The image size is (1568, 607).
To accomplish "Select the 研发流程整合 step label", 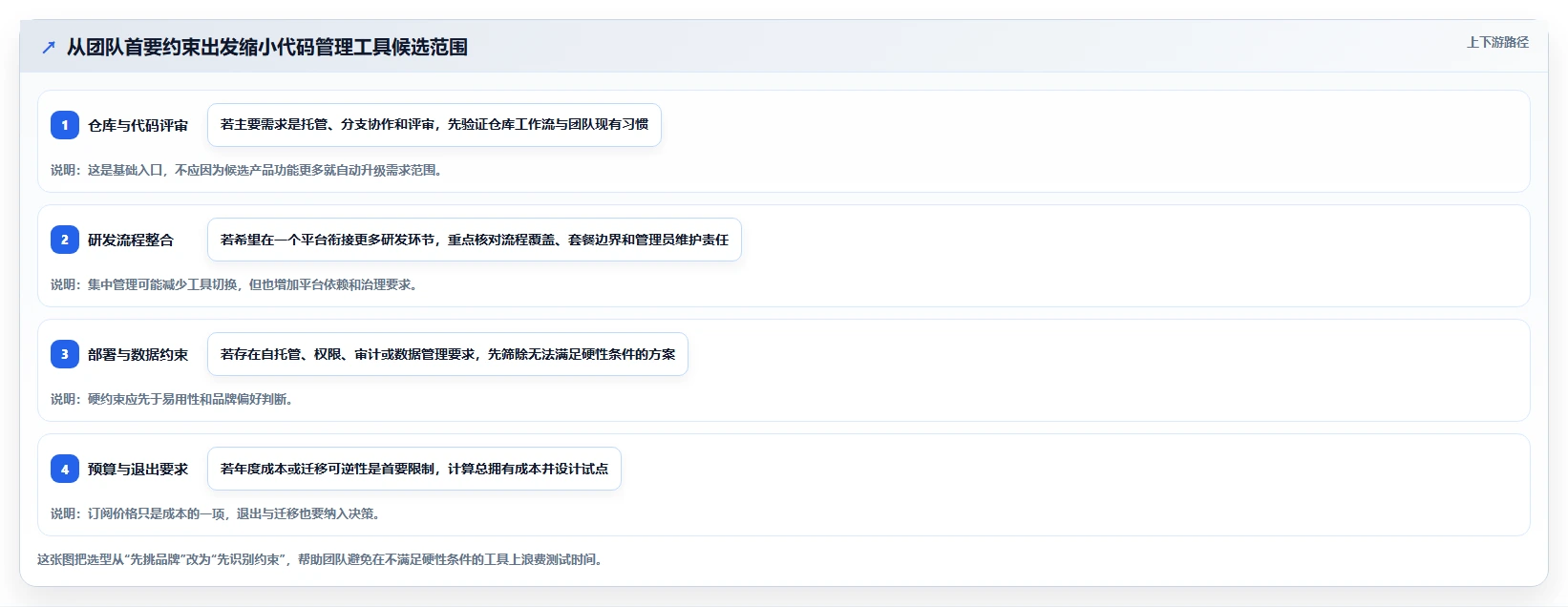I will point(131,240).
